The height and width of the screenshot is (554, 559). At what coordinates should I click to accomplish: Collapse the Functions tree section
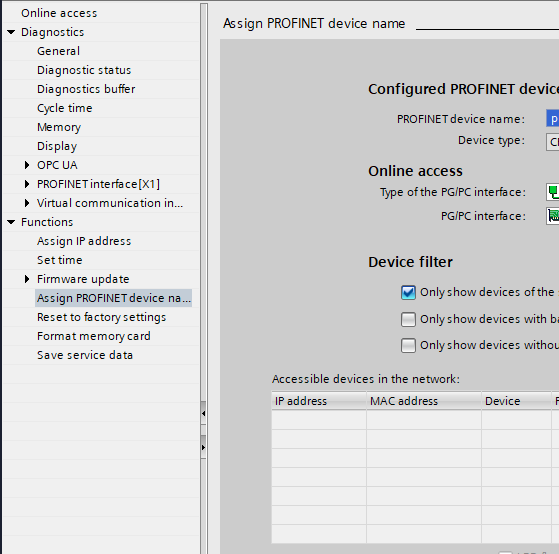tap(11, 222)
